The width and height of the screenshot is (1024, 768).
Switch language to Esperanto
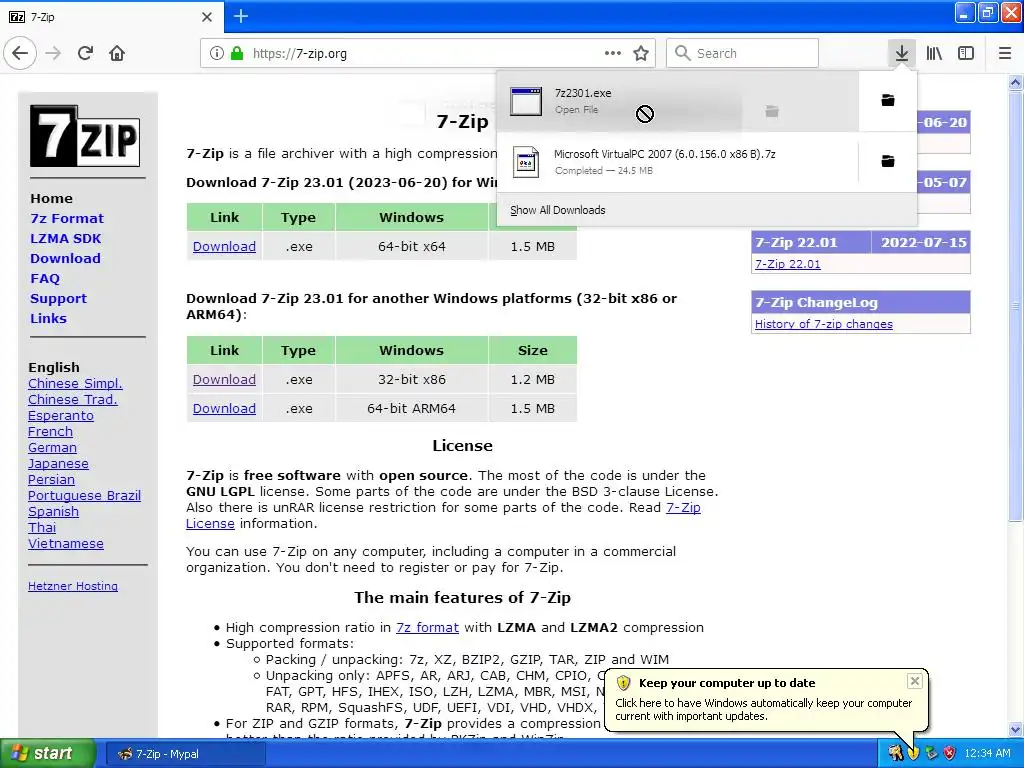pos(61,415)
